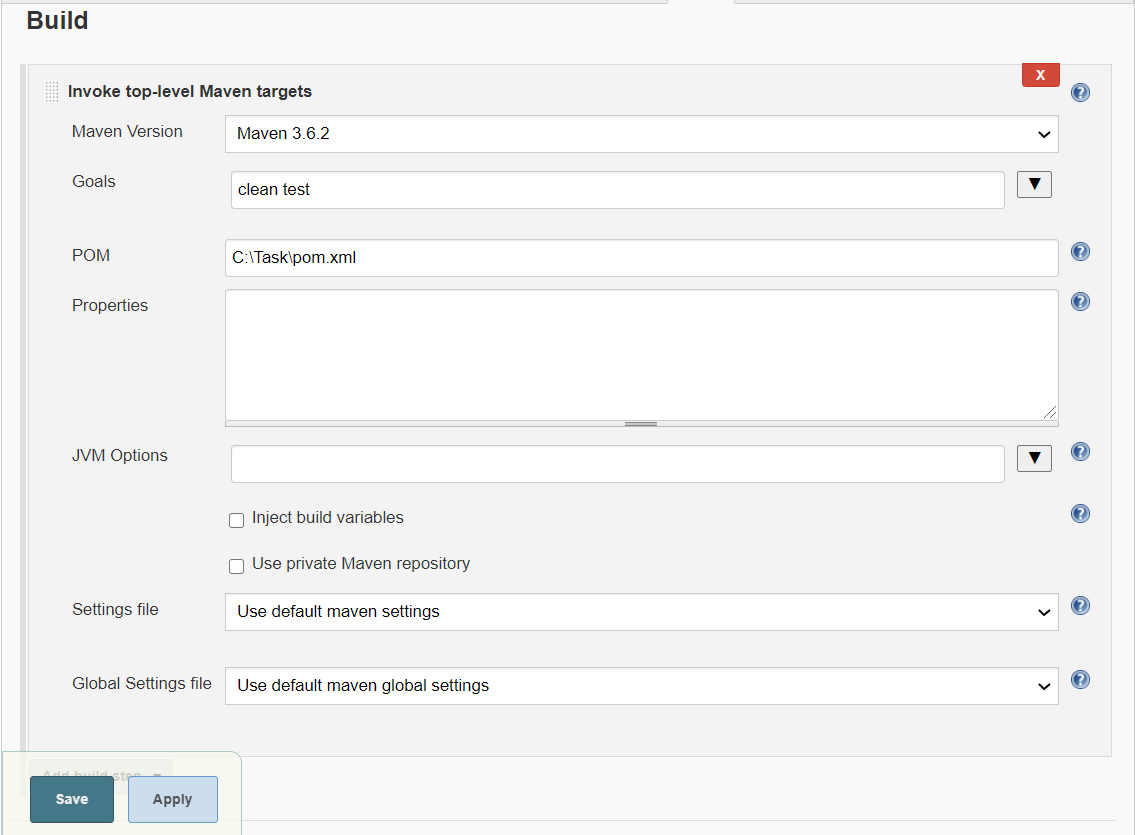This screenshot has width=1135, height=835.
Task: Check Use private Maven repository
Action: click(236, 565)
